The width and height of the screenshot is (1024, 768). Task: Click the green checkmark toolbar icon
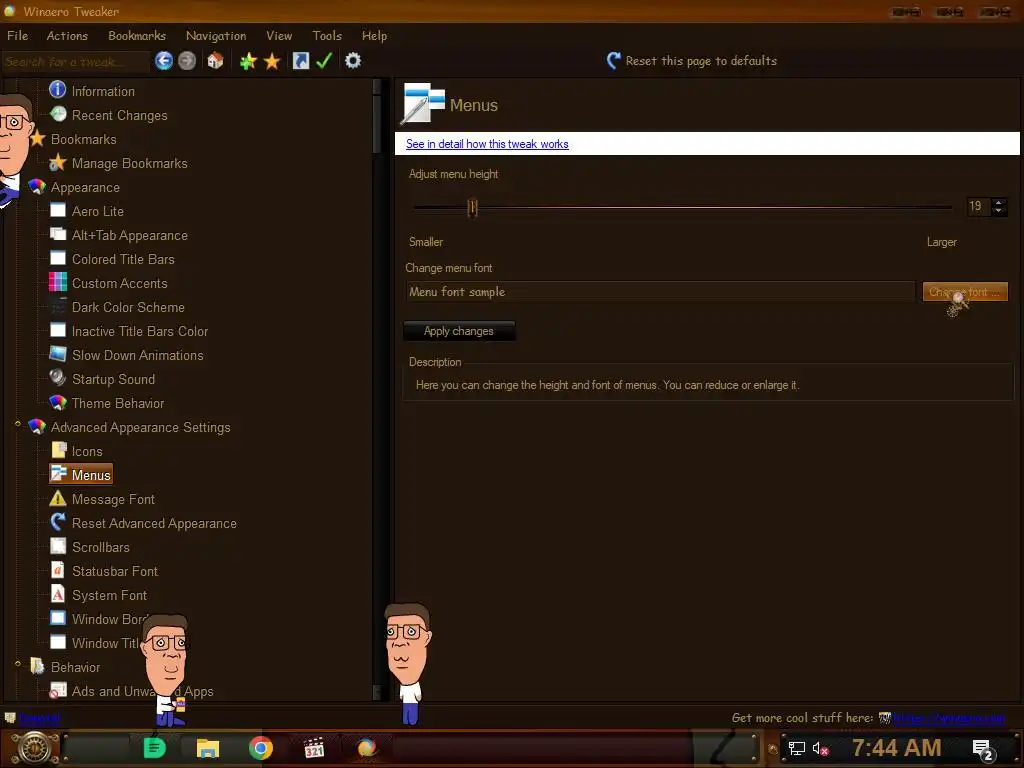(x=325, y=61)
